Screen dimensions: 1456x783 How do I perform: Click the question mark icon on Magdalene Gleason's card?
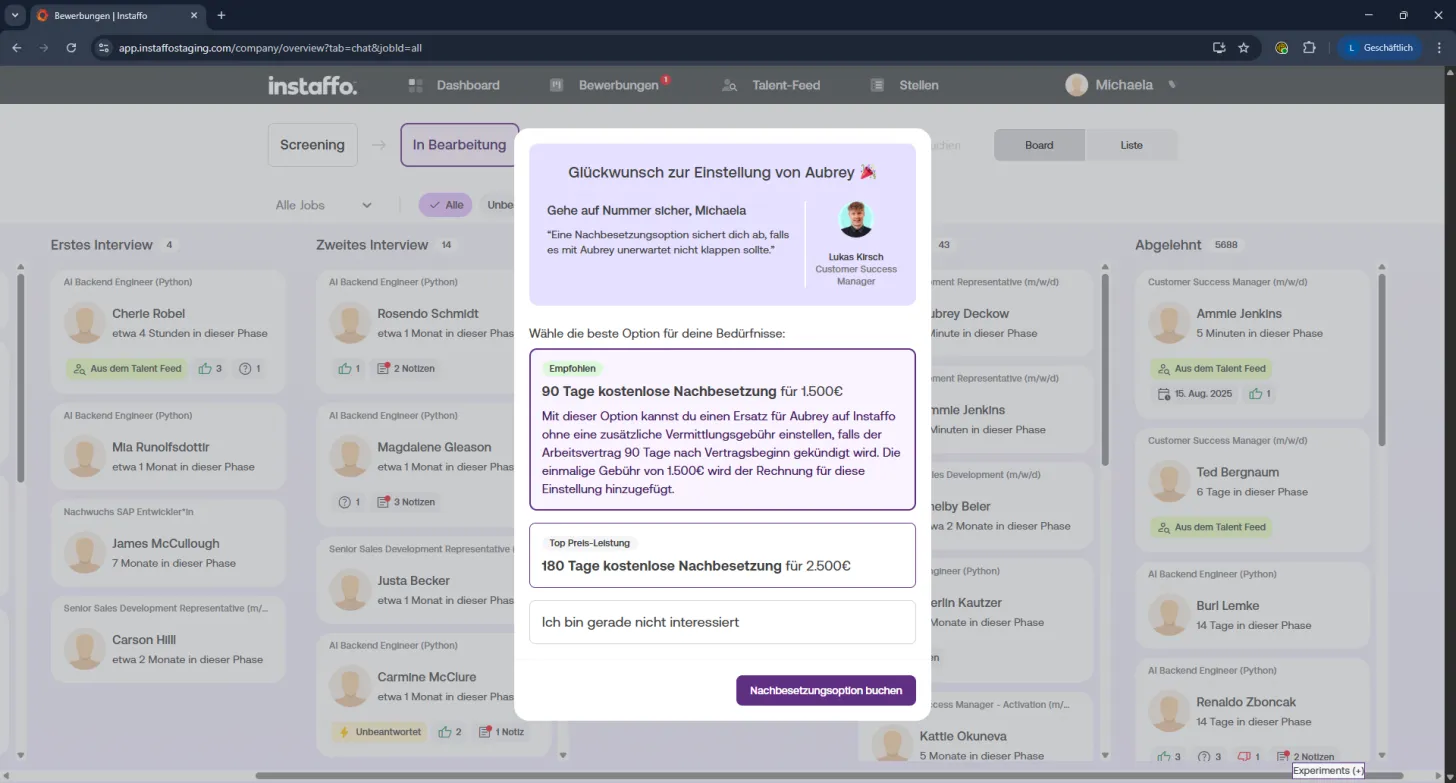(x=345, y=502)
